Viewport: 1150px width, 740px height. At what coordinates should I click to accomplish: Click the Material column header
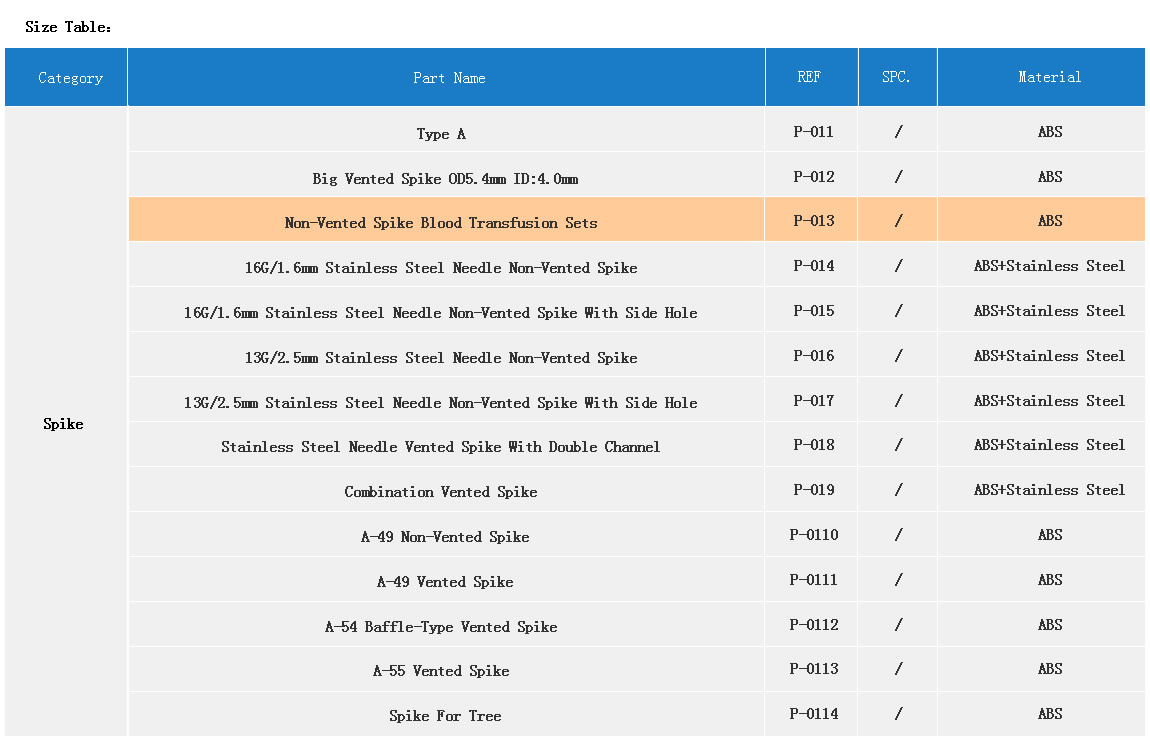click(x=1049, y=77)
